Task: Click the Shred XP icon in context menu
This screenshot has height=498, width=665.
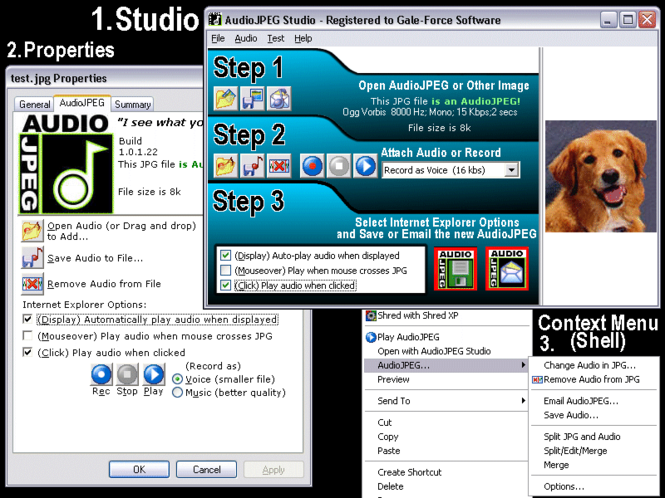Action: tap(371, 316)
